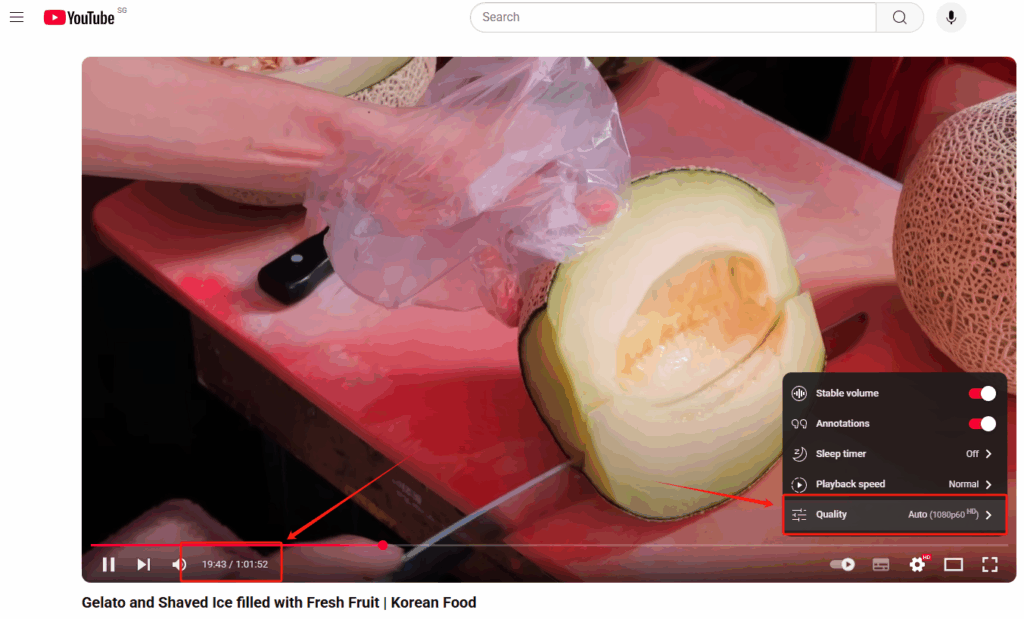Turn off the Annotations toggle
This screenshot has width=1024, height=619.
pos(982,424)
